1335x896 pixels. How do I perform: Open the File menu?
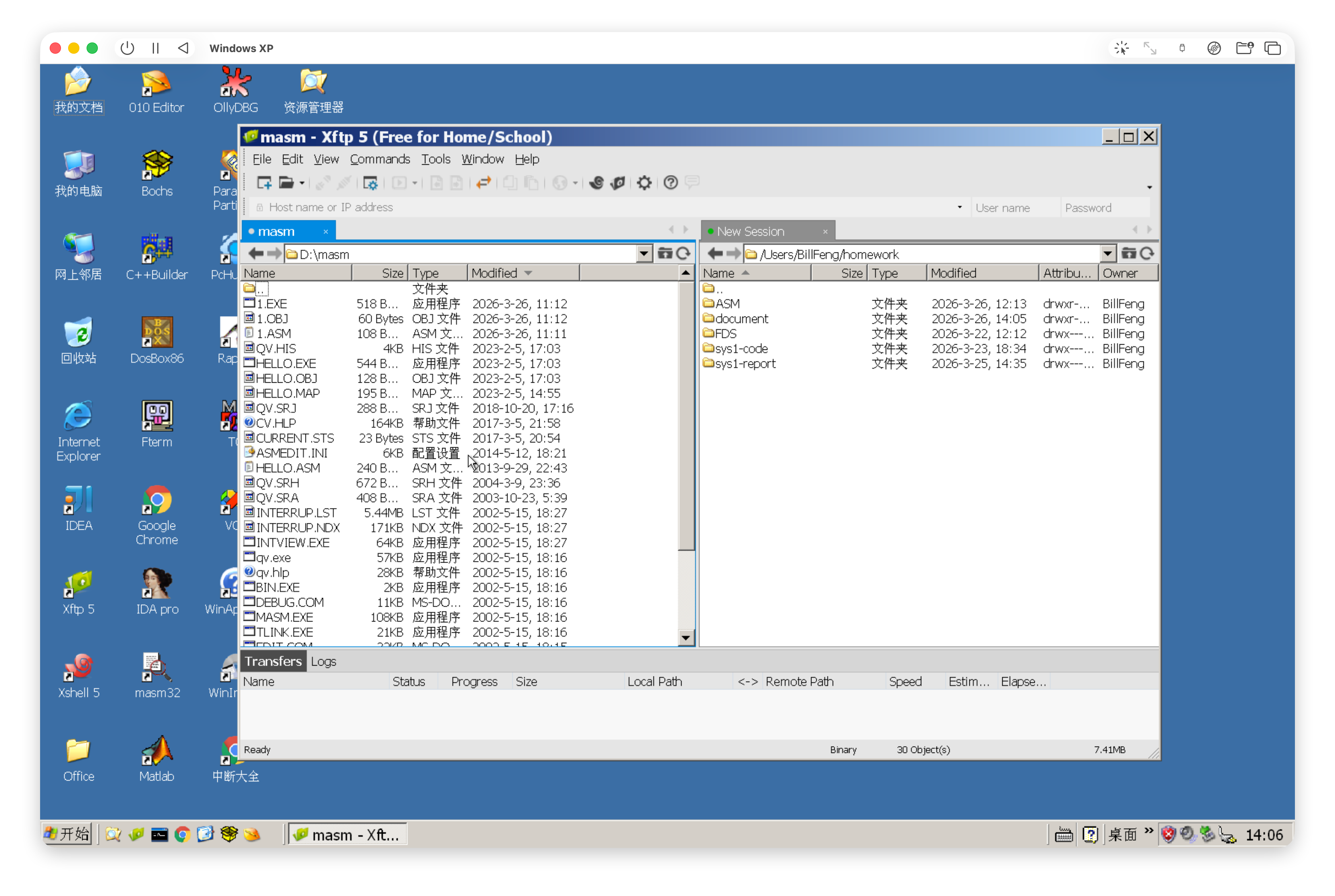pos(262,159)
